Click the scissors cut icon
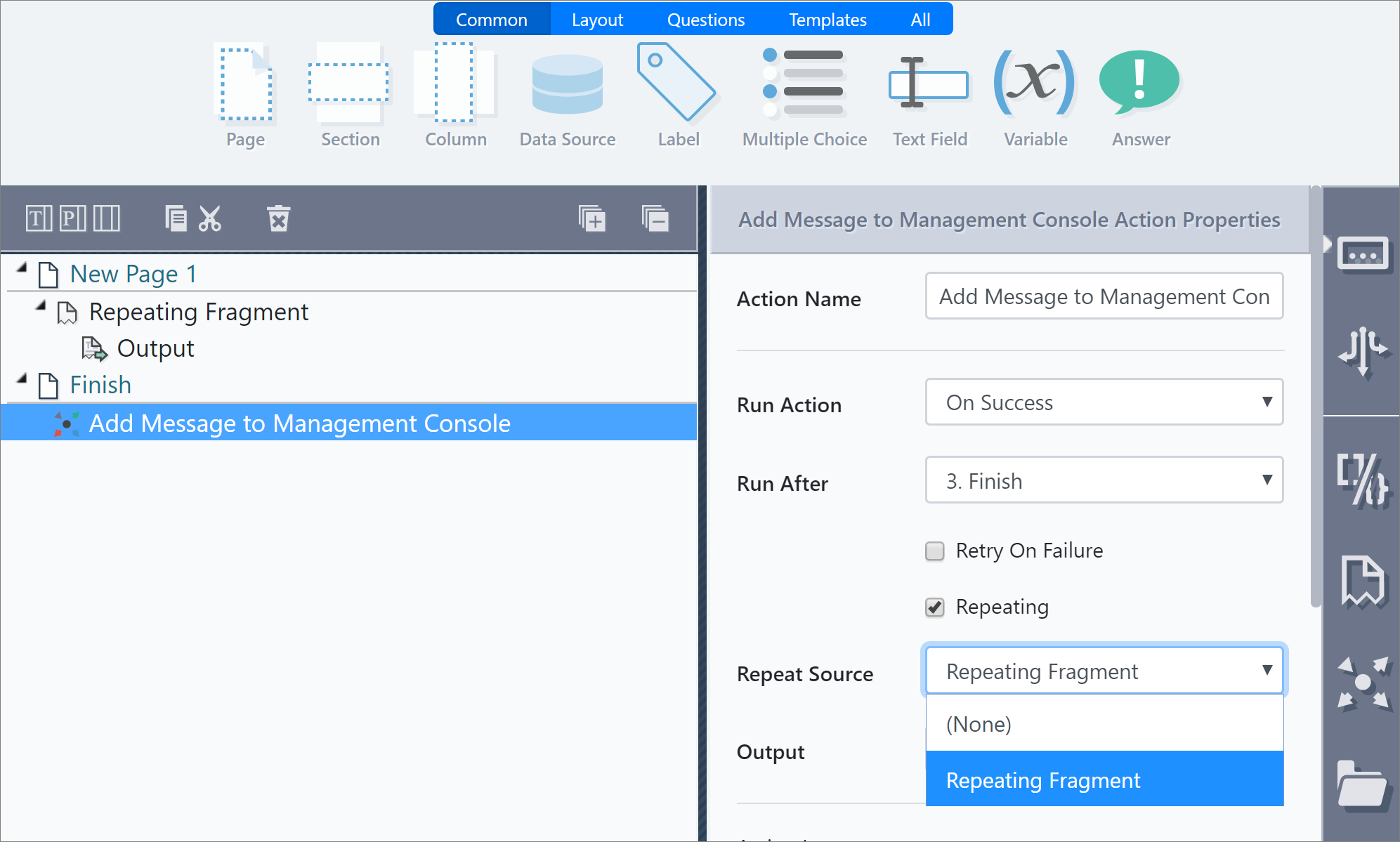This screenshot has width=1400, height=842. click(x=209, y=218)
